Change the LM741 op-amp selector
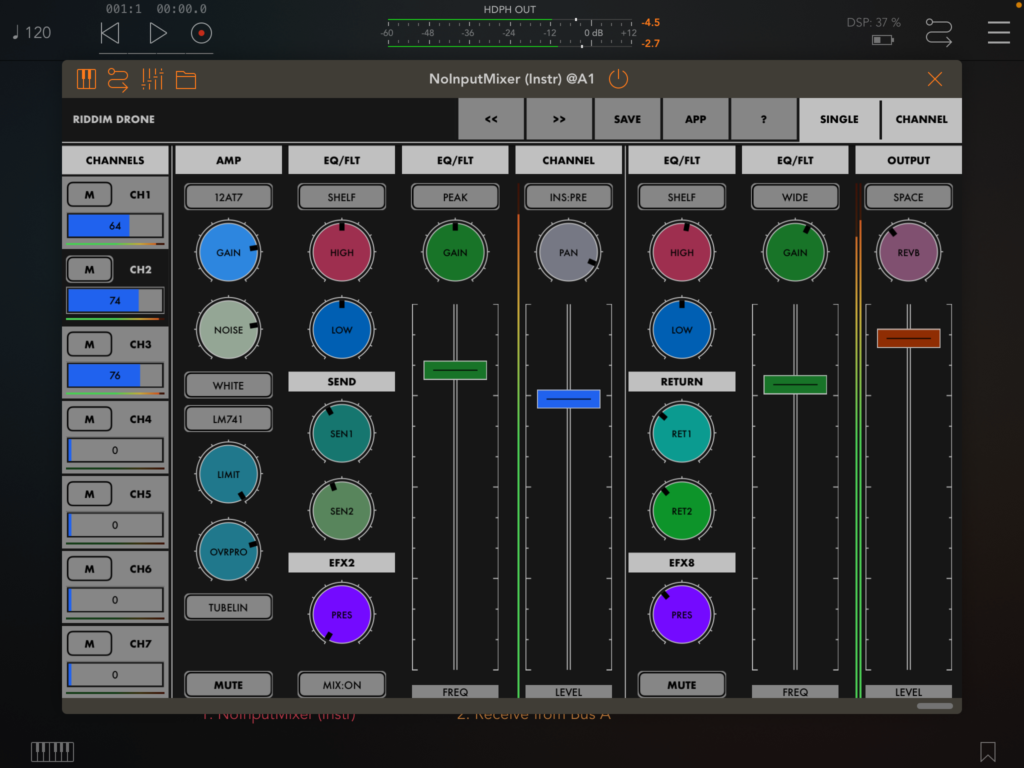1024x768 pixels. tap(228, 419)
